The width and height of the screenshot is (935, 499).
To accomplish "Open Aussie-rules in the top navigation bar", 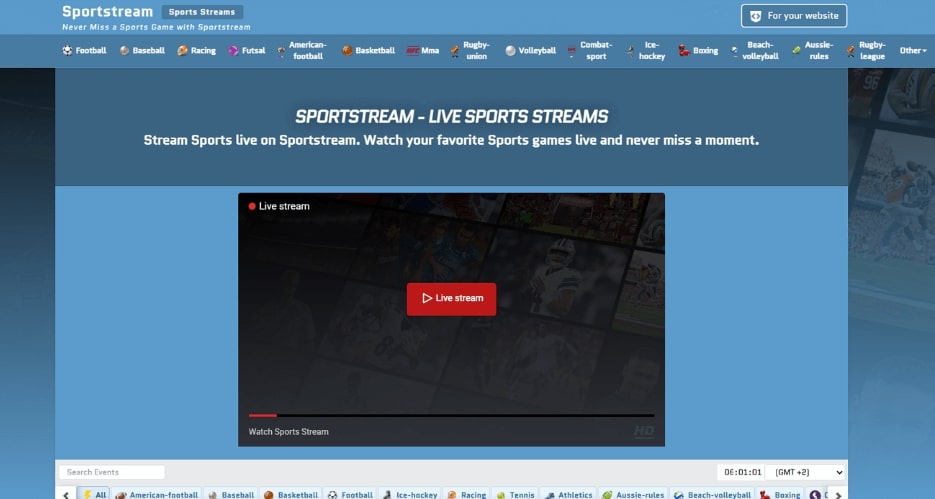I will point(813,51).
